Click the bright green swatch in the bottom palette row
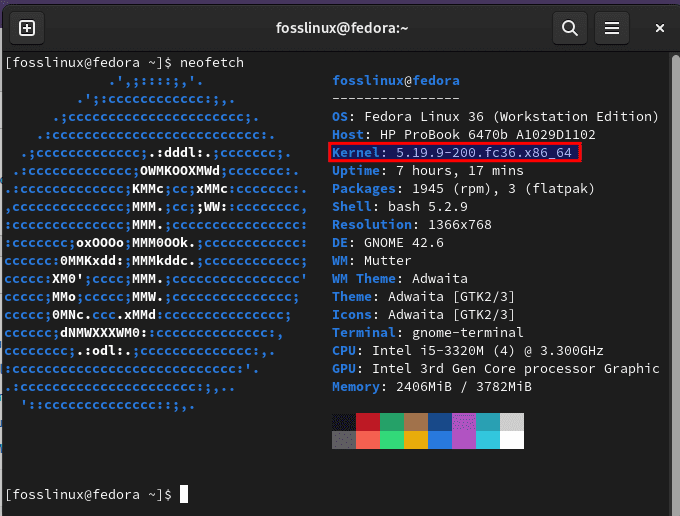 [x=392, y=440]
